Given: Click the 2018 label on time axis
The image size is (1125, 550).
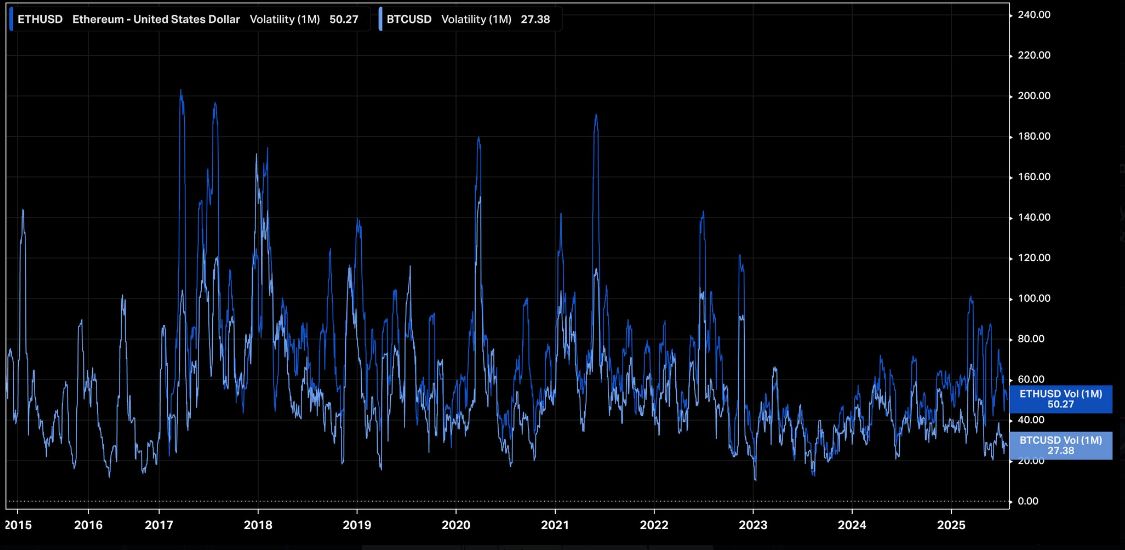Looking at the screenshot, I should pyautogui.click(x=257, y=525).
